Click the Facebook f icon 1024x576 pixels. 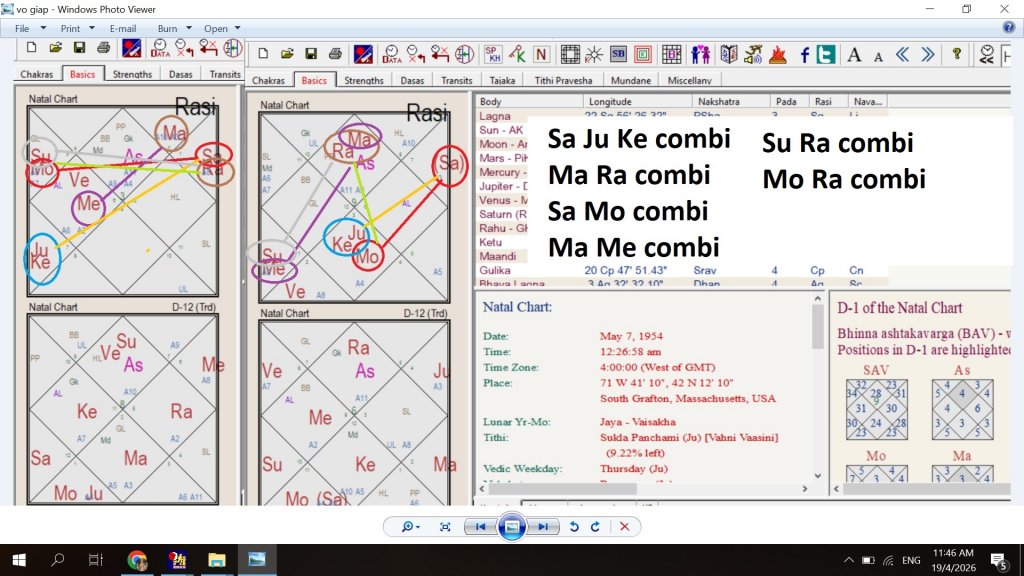[x=805, y=55]
